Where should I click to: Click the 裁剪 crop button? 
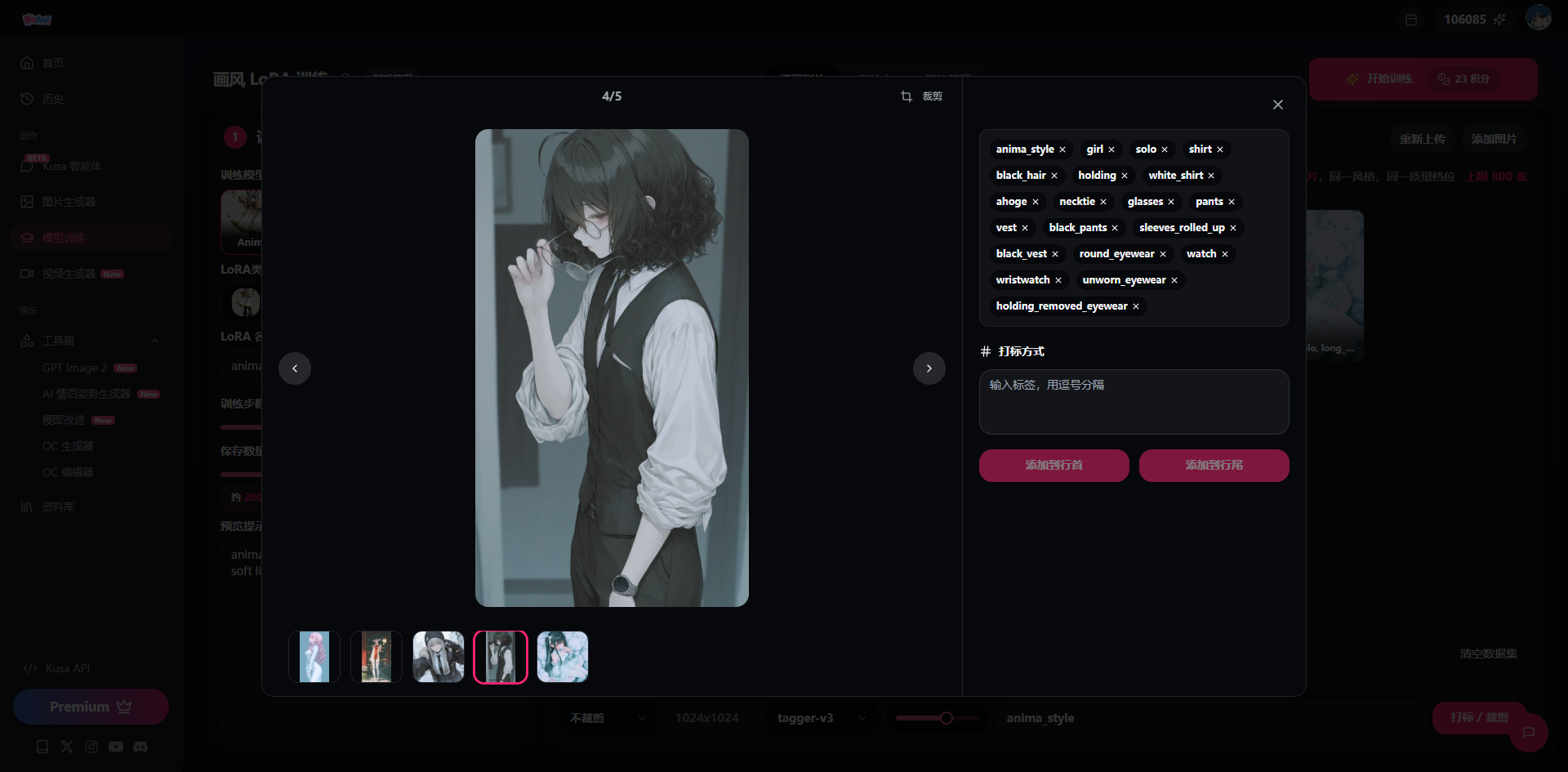coord(921,96)
